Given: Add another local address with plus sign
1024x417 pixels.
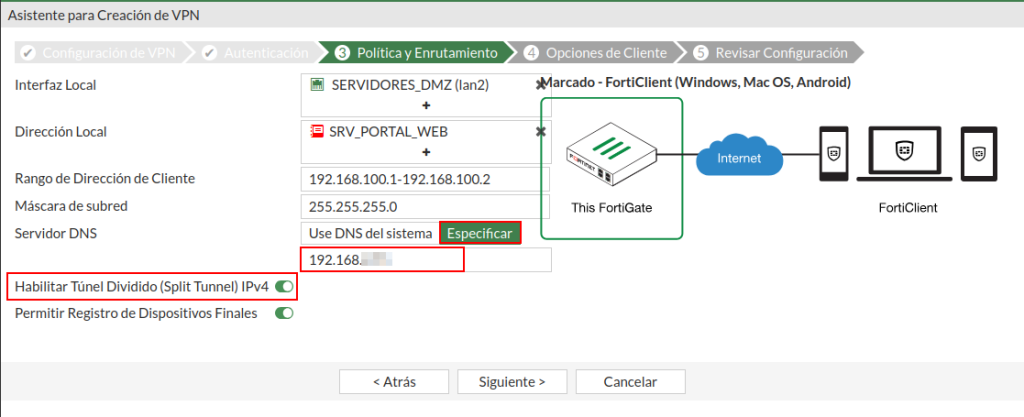Looking at the screenshot, I should click(x=425, y=151).
